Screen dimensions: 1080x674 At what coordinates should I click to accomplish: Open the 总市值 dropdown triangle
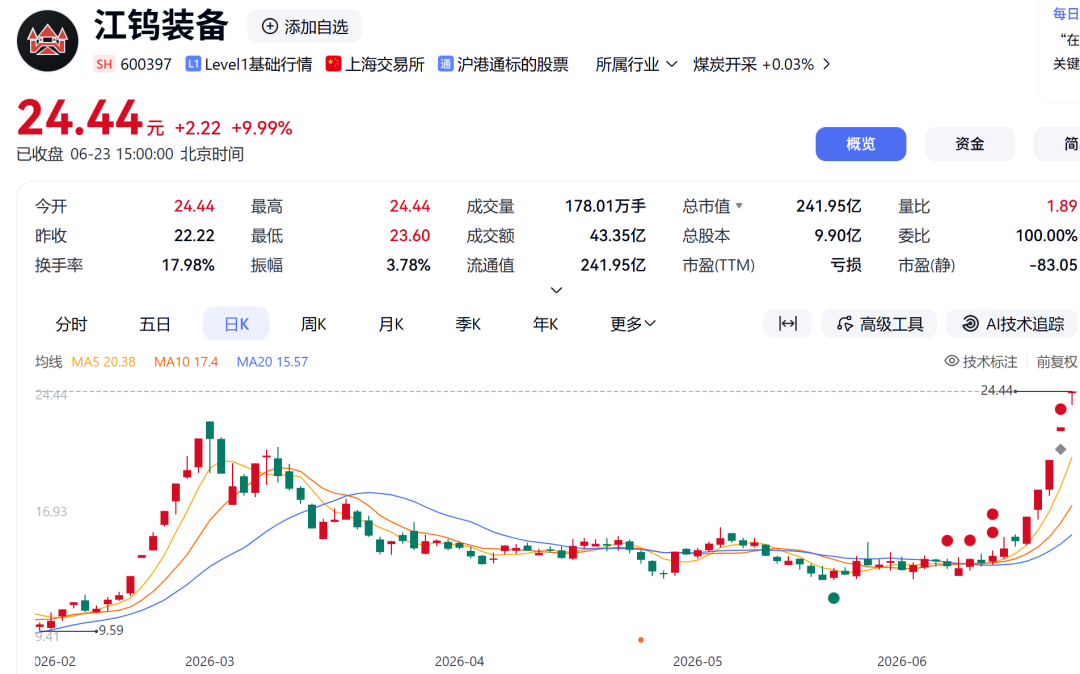pos(739,205)
